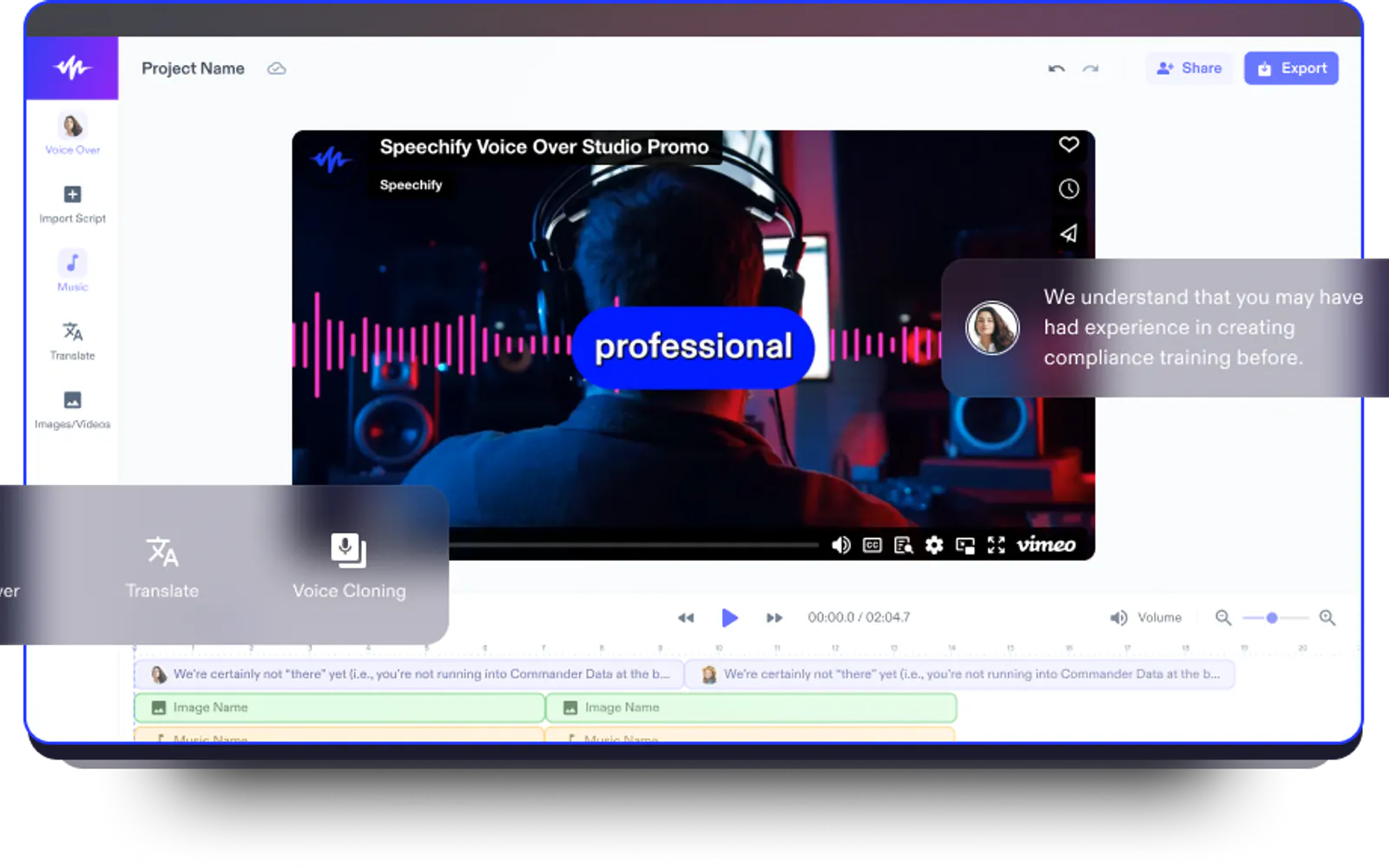Open the Voice Over sidebar tool
The image size is (1389, 868).
click(x=72, y=135)
